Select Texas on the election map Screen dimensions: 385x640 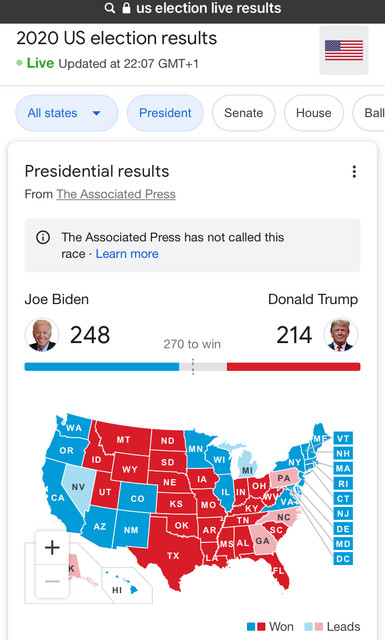pos(171,556)
